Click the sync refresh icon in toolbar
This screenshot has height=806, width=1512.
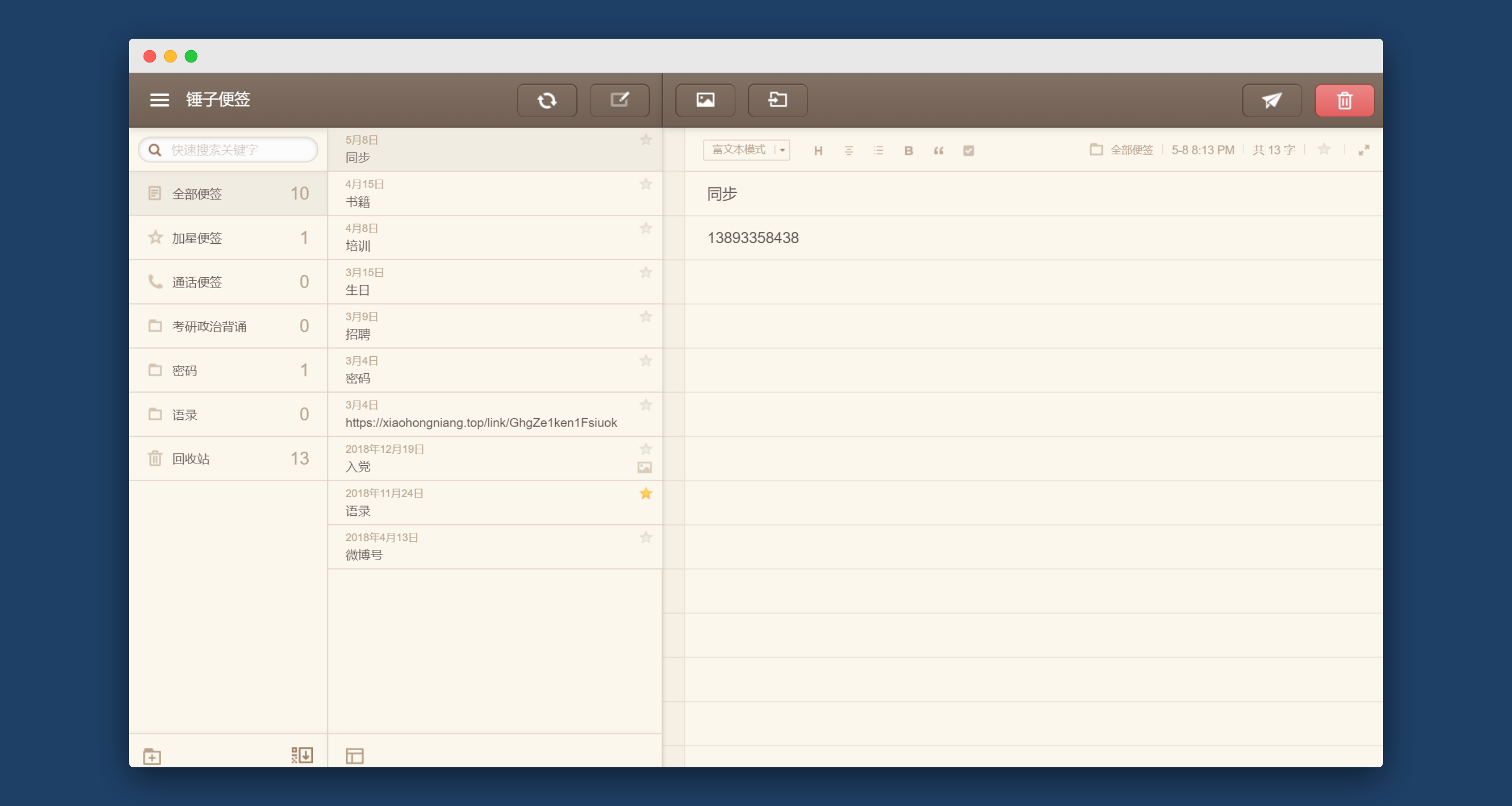point(546,100)
